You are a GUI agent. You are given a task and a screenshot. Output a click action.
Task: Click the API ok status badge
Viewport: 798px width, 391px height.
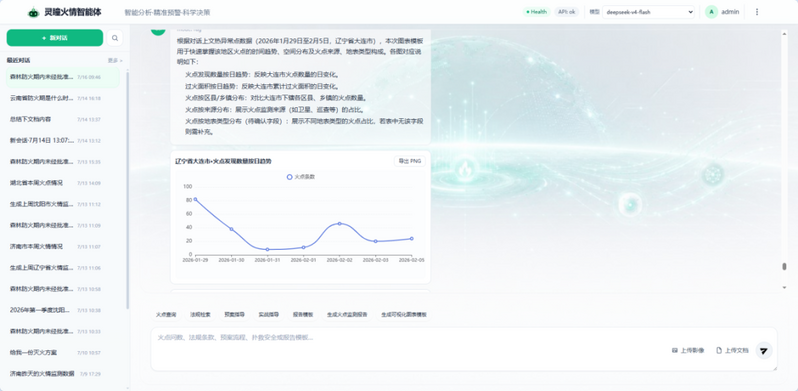(x=566, y=12)
